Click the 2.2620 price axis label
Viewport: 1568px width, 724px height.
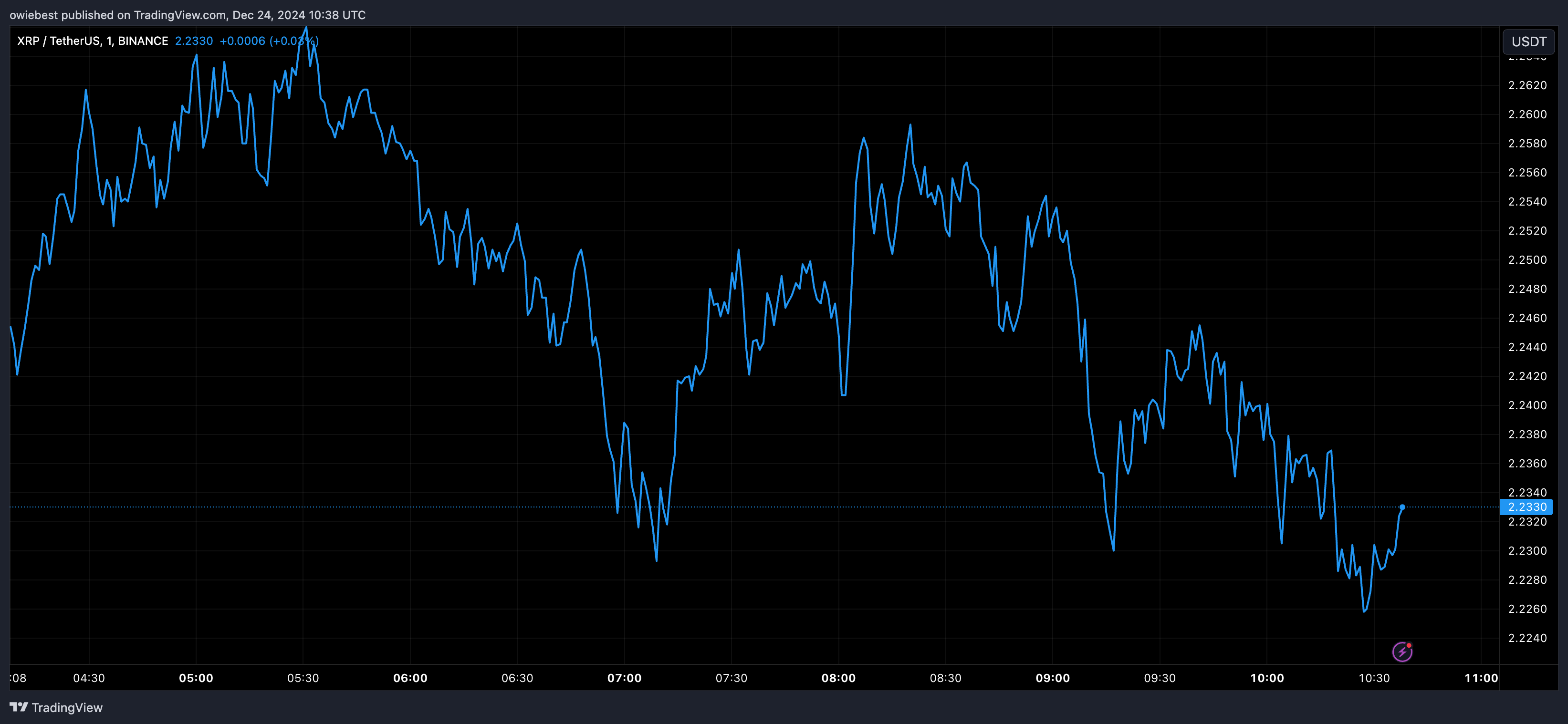coord(1527,85)
